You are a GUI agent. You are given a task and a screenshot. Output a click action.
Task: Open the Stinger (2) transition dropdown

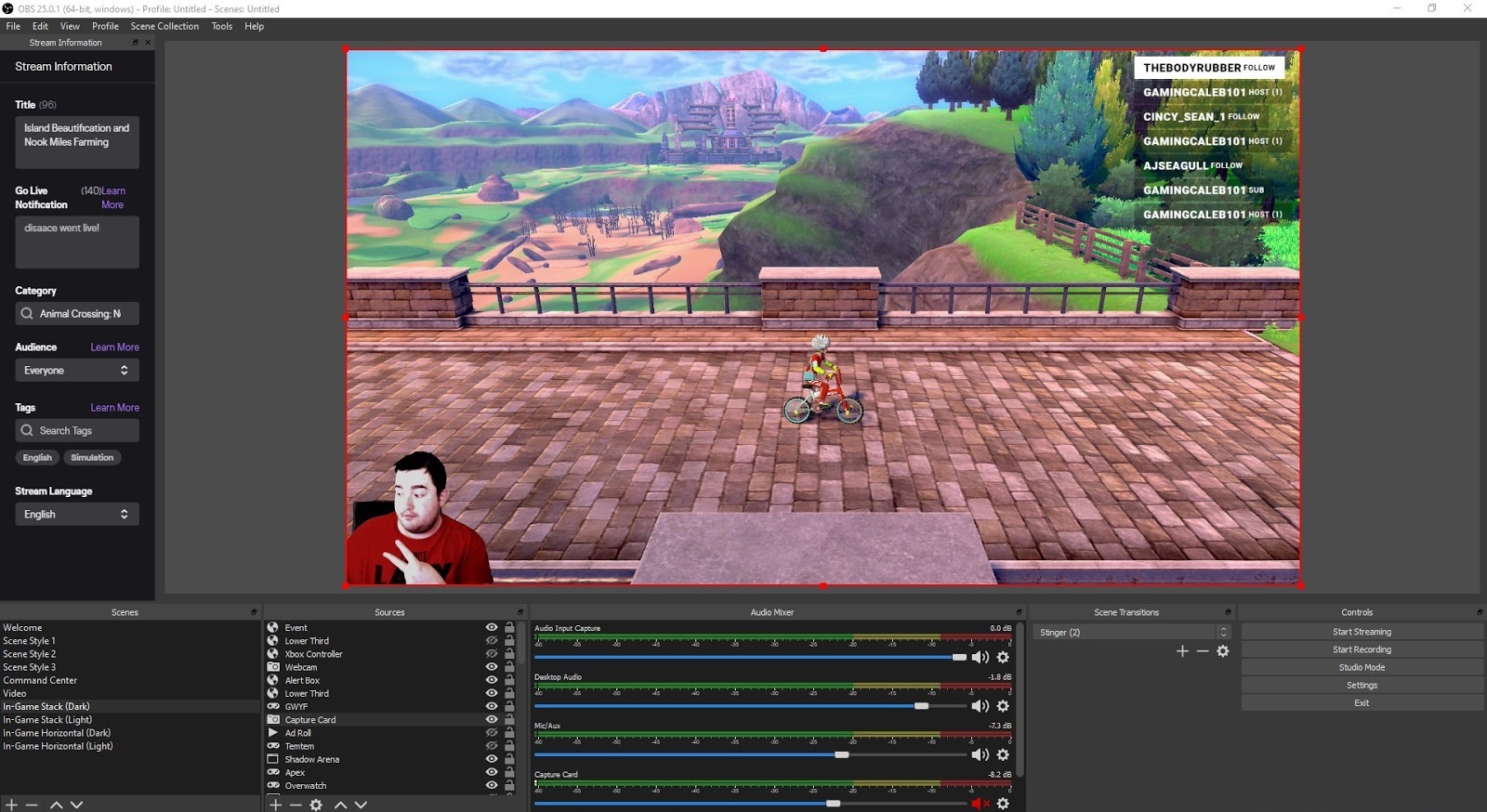pyautogui.click(x=1130, y=632)
